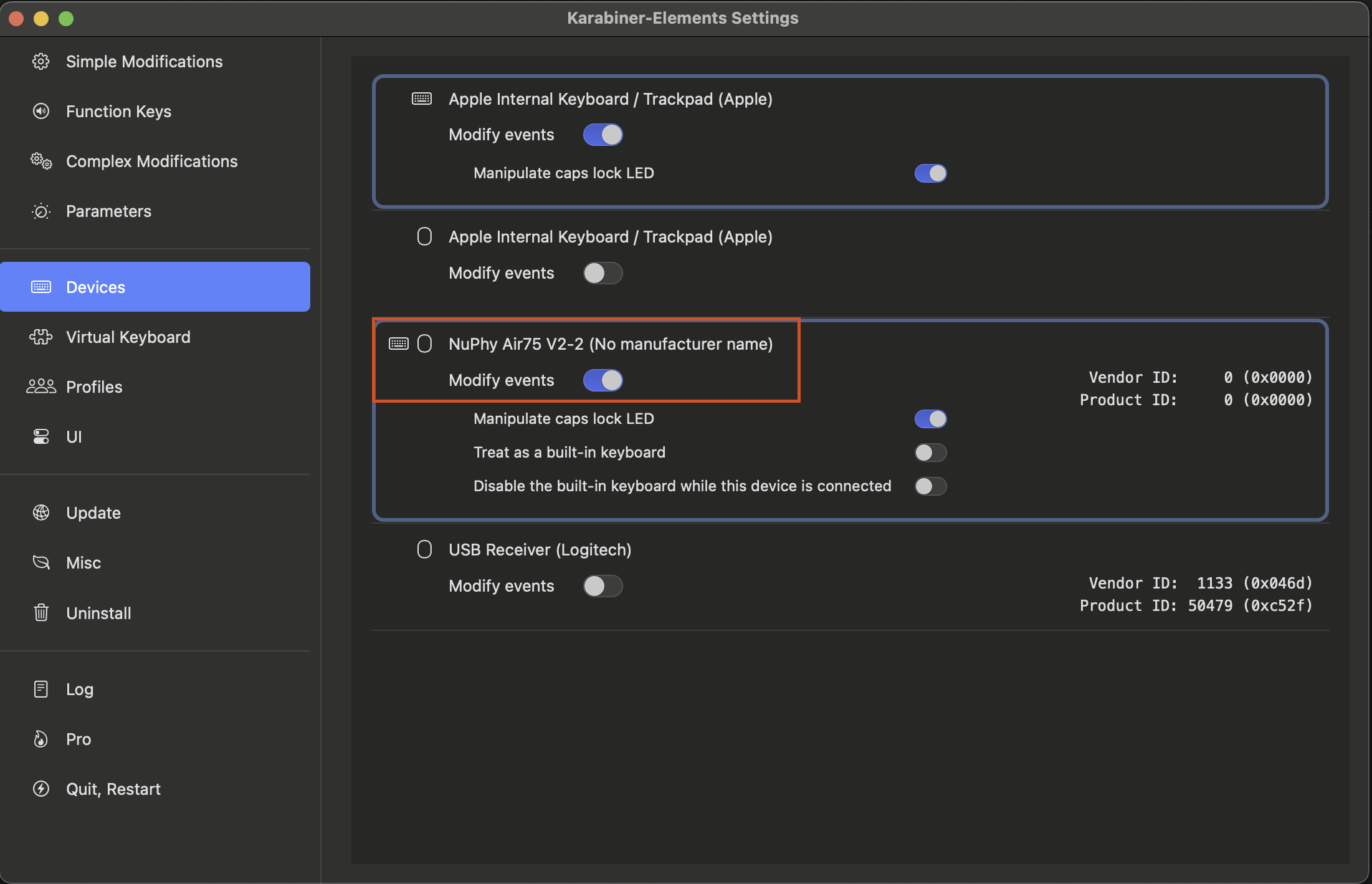This screenshot has width=1372, height=884.
Task: Toggle caps lock LED for Apple Internal Keyboard
Action: pyautogui.click(x=930, y=173)
